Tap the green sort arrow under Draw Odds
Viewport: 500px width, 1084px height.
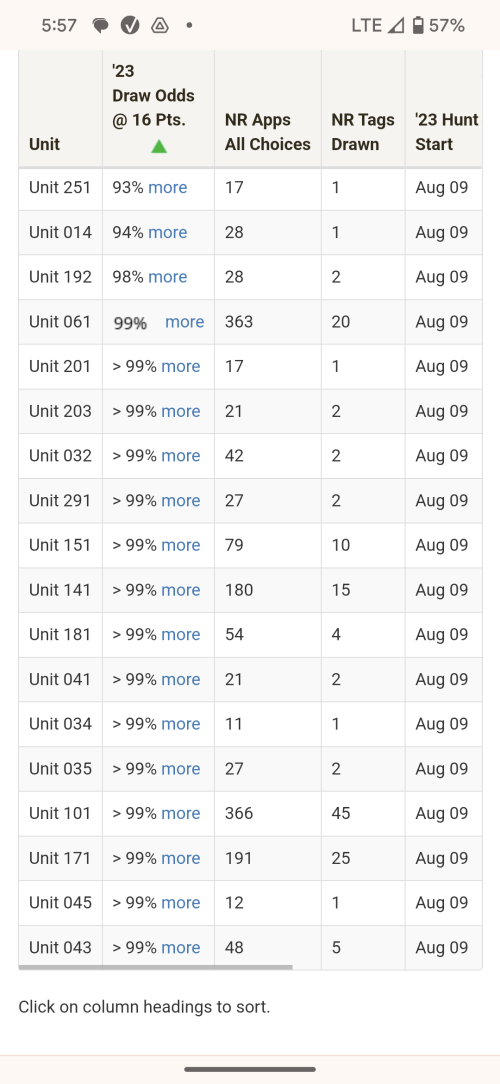(159, 146)
